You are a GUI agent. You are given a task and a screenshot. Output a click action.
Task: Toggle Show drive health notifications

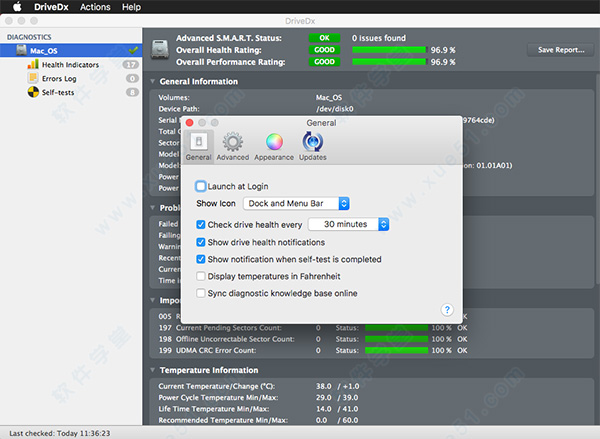(x=201, y=242)
